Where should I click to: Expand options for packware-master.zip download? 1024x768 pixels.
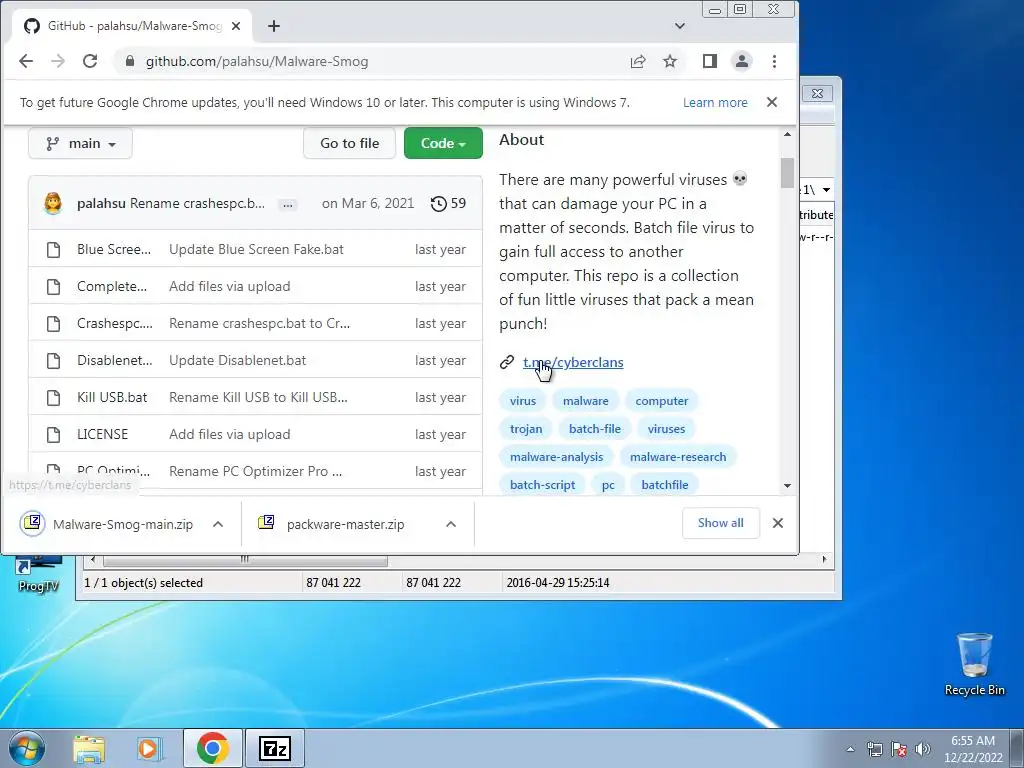click(451, 524)
